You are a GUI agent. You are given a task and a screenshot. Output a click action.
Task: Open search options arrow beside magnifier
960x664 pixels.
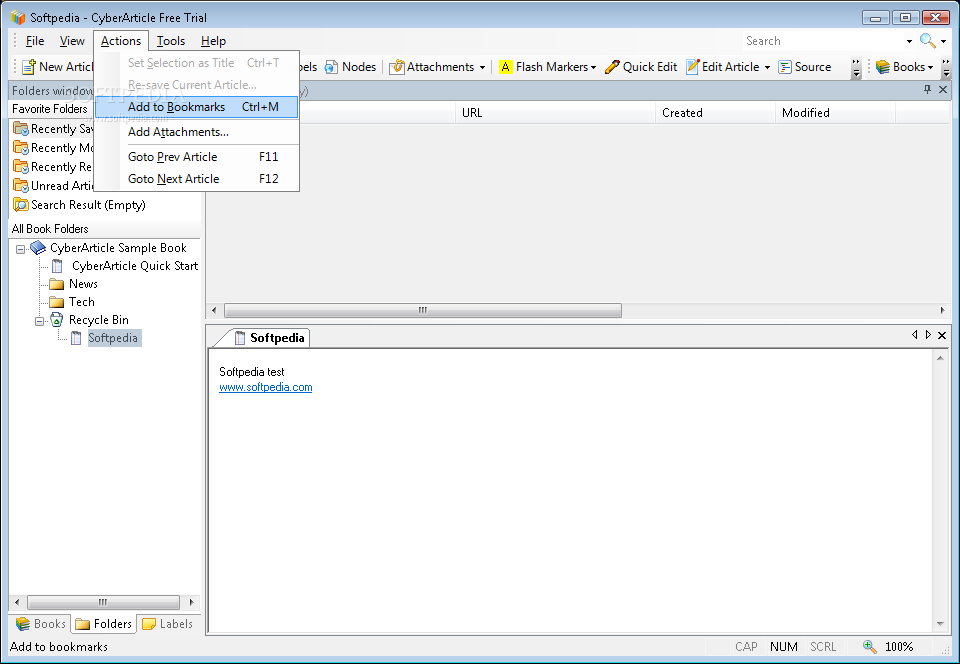pos(943,41)
